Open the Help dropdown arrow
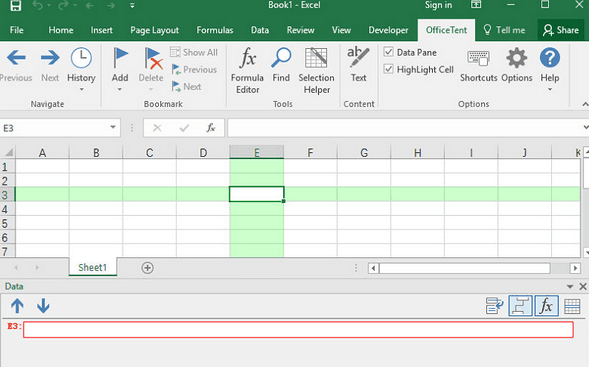This screenshot has height=367, width=589. coord(550,89)
